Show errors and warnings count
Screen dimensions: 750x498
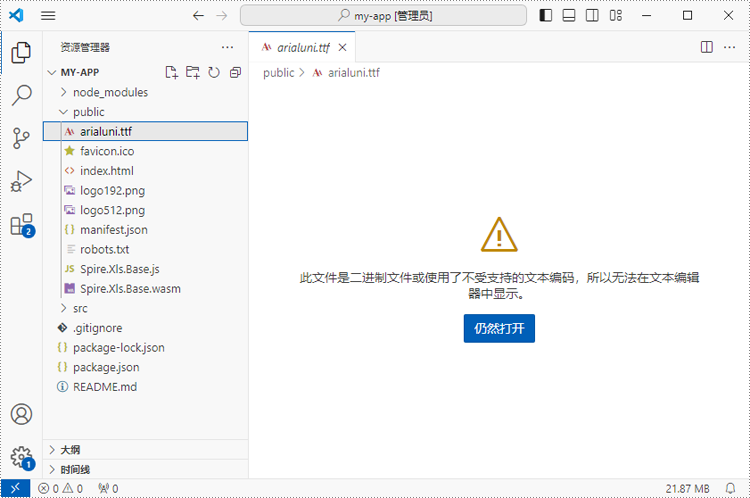pyautogui.click(x=60, y=488)
